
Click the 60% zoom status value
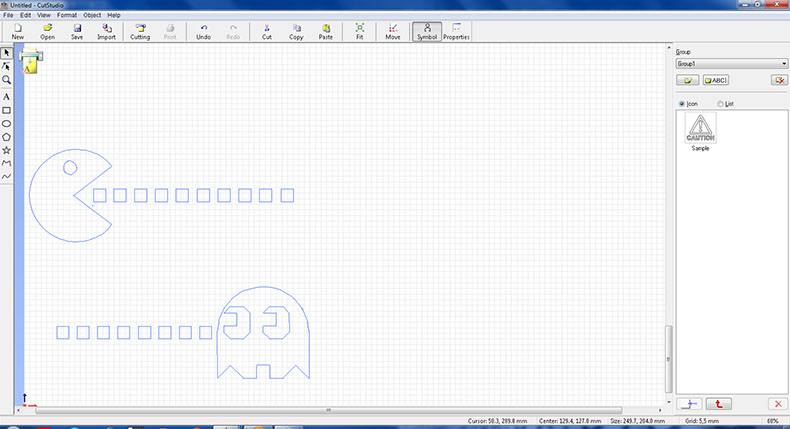(x=772, y=421)
